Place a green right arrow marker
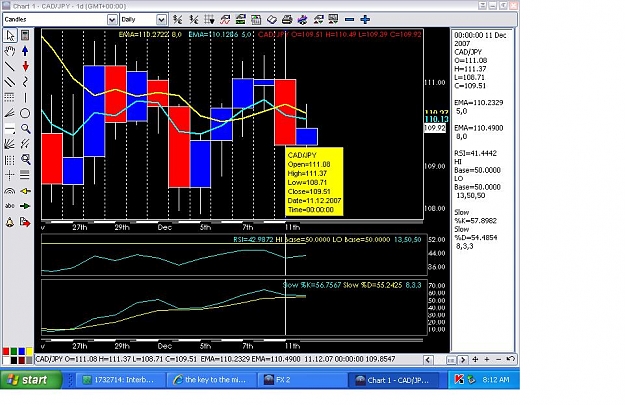Image resolution: width=625 pixels, height=405 pixels. click(x=25, y=206)
